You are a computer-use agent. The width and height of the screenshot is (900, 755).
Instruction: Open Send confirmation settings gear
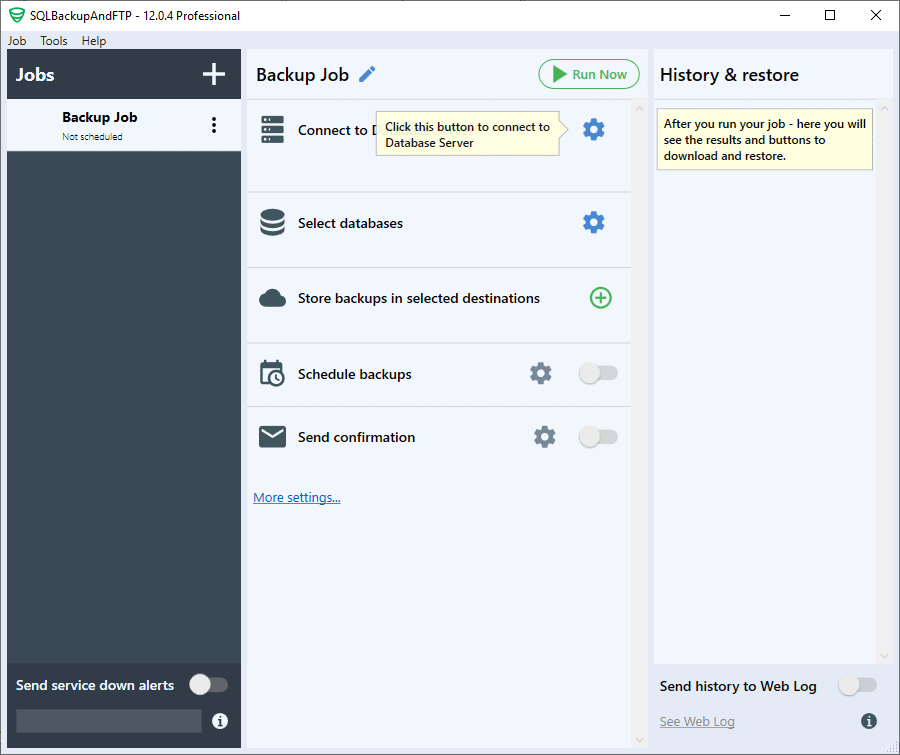pyautogui.click(x=544, y=436)
